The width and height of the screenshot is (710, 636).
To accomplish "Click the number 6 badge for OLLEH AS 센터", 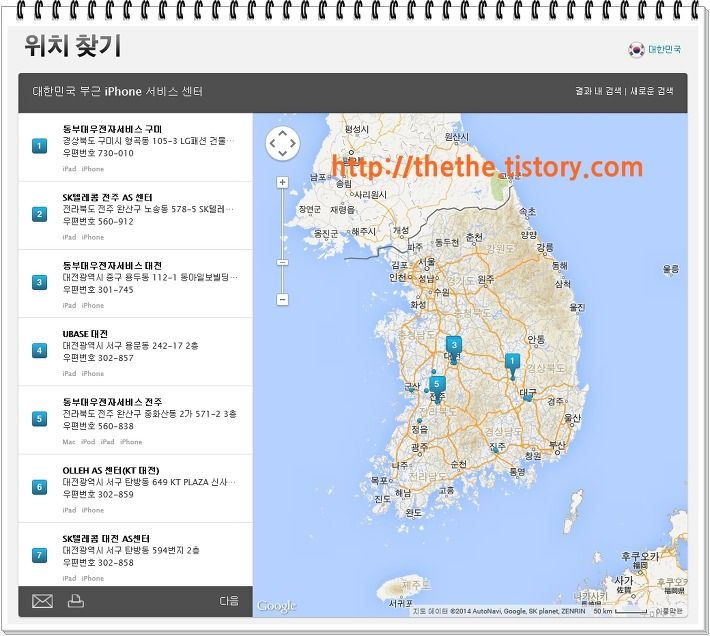I will [x=39, y=487].
